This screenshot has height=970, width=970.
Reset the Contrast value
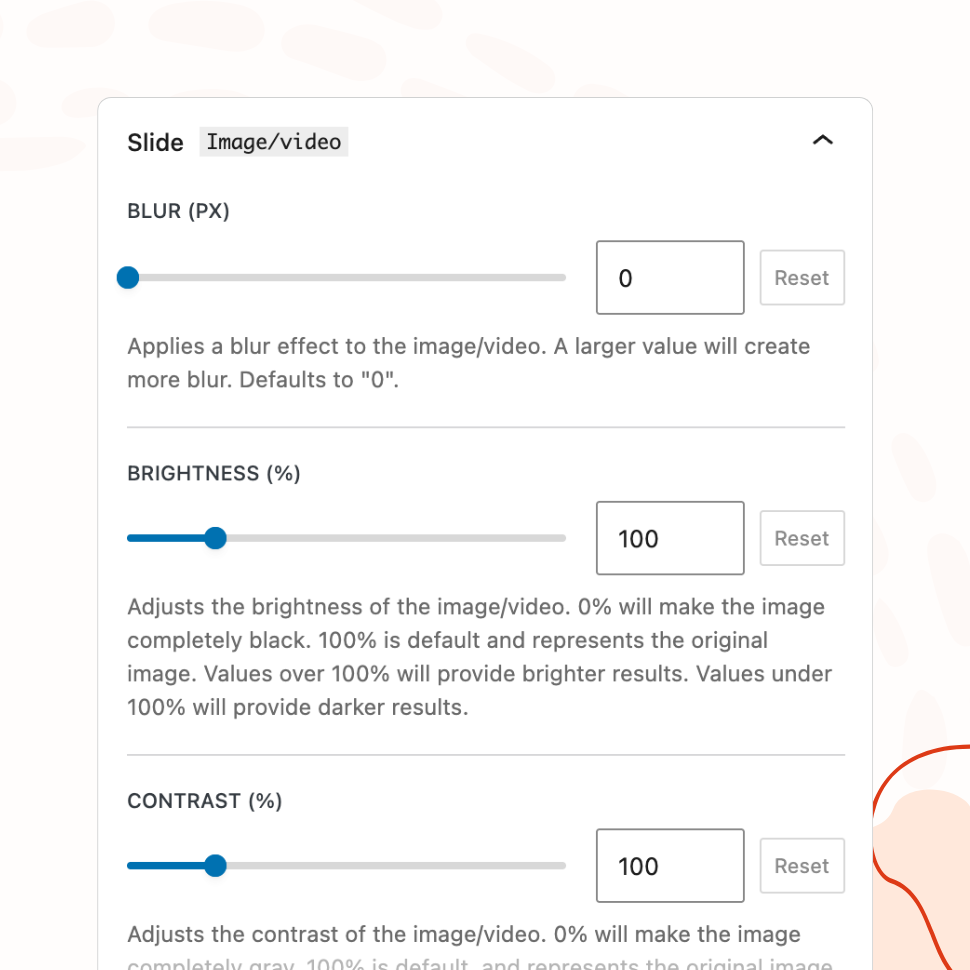[802, 866]
